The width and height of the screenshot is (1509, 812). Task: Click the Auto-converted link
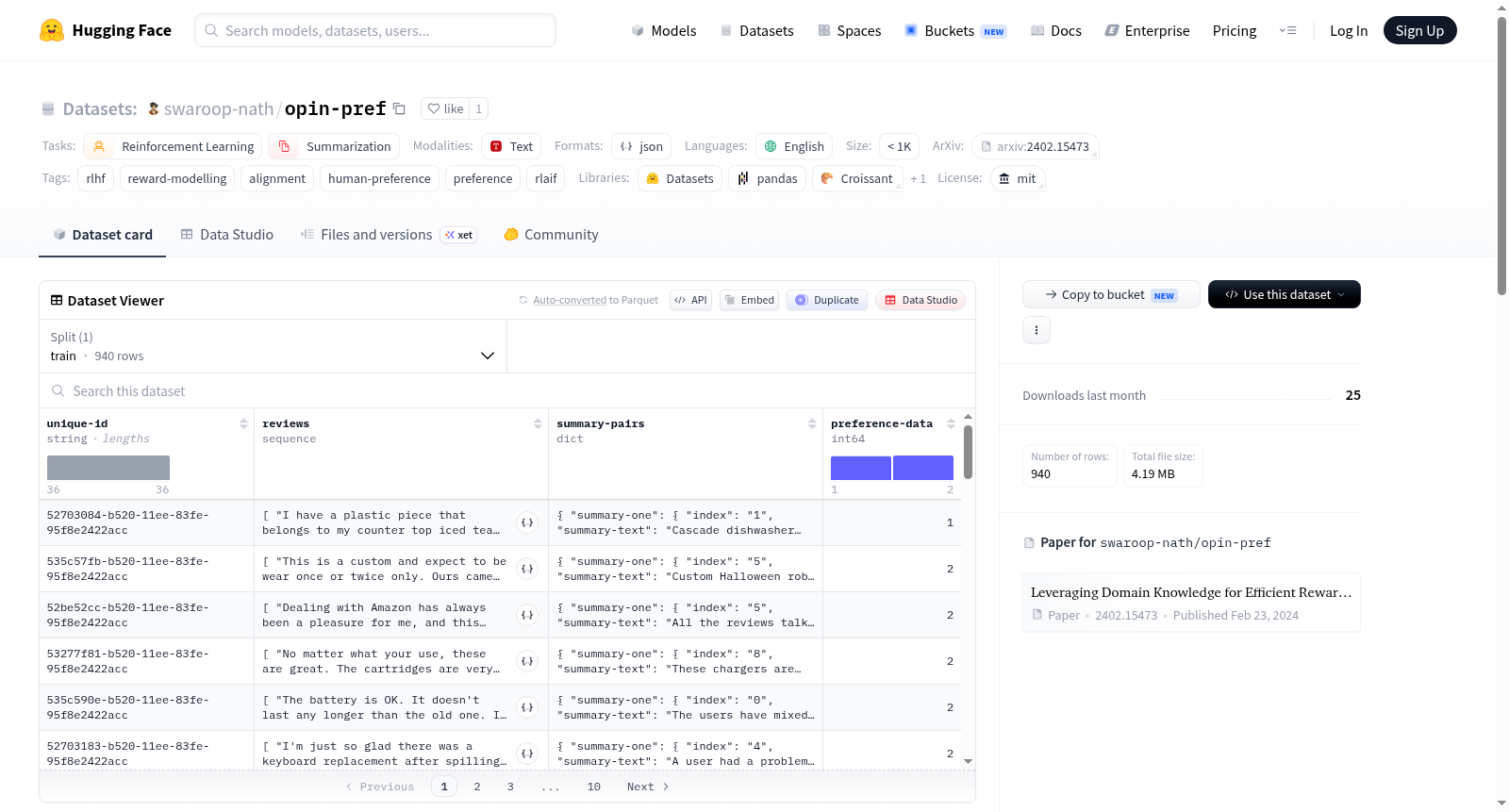(x=570, y=300)
